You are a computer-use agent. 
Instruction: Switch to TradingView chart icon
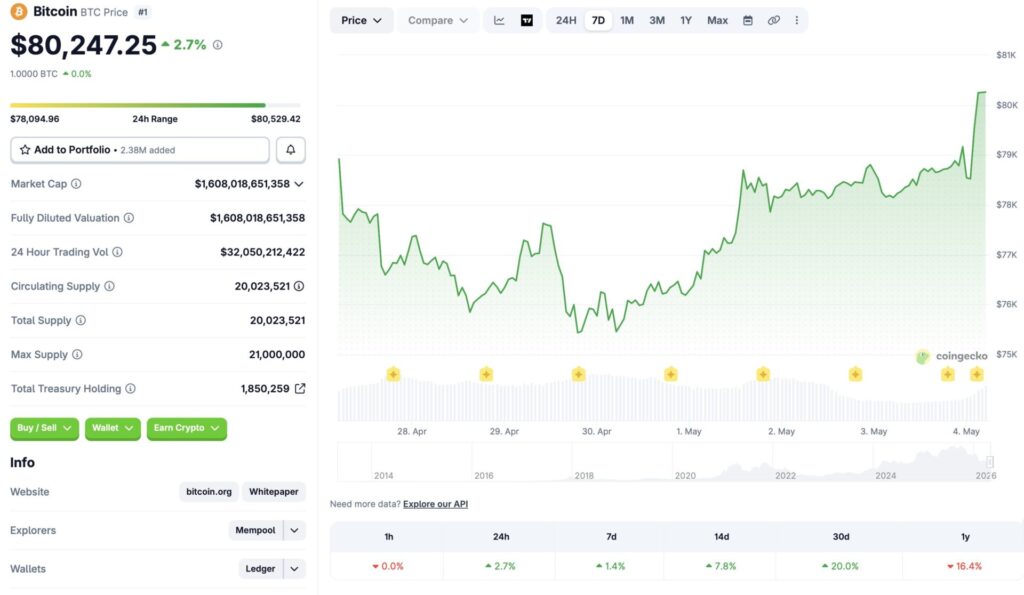[527, 20]
